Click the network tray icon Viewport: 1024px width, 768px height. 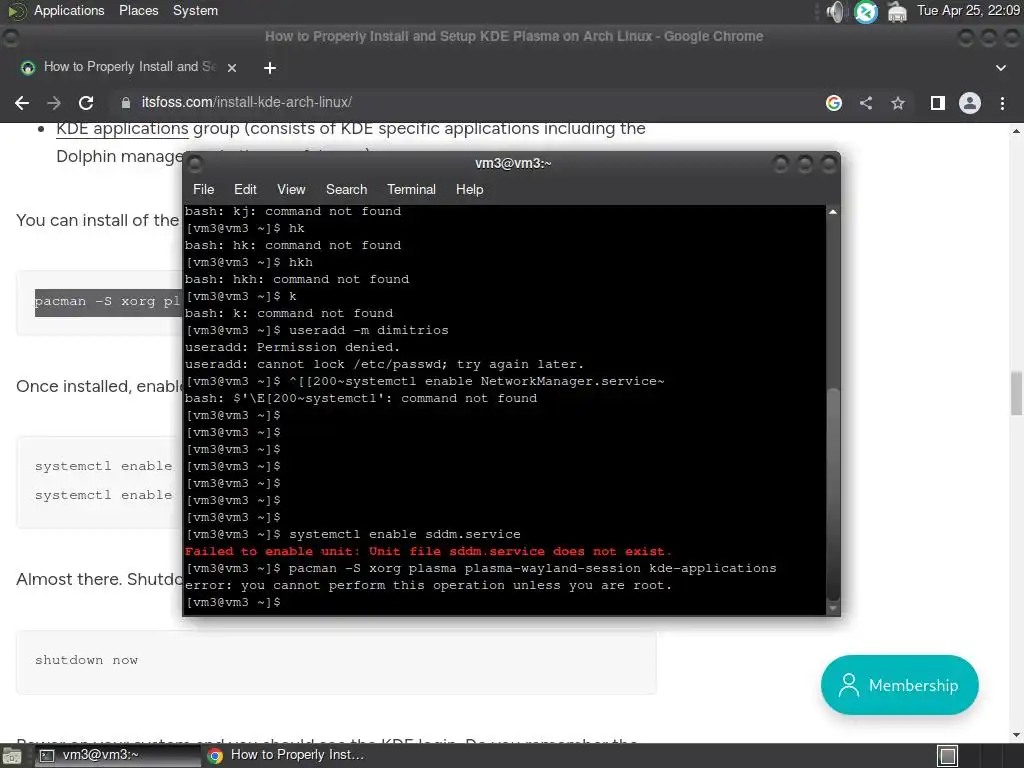tap(897, 11)
